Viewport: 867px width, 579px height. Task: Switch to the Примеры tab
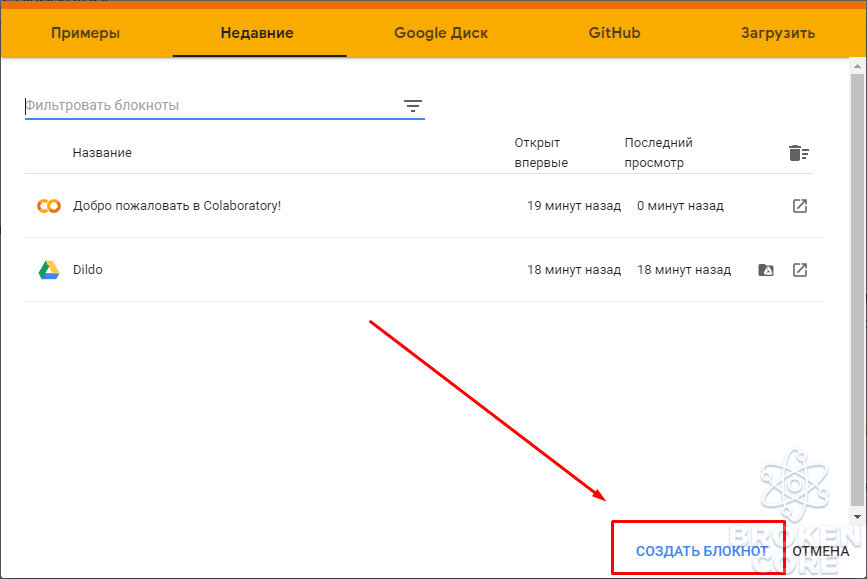(x=86, y=33)
